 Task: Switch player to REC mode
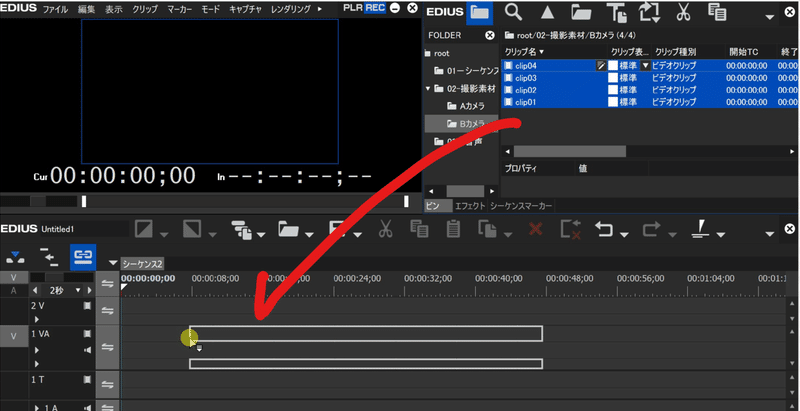click(376, 8)
